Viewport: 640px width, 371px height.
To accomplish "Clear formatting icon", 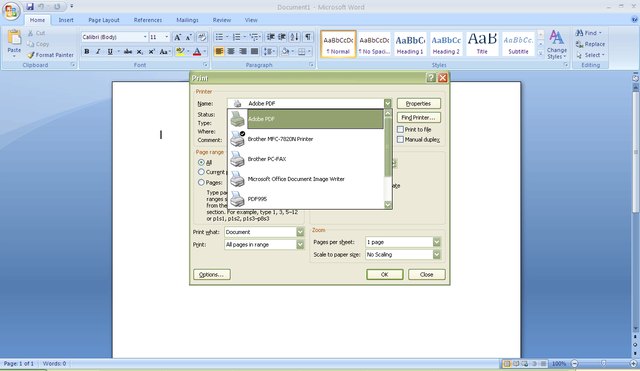I will pos(202,37).
